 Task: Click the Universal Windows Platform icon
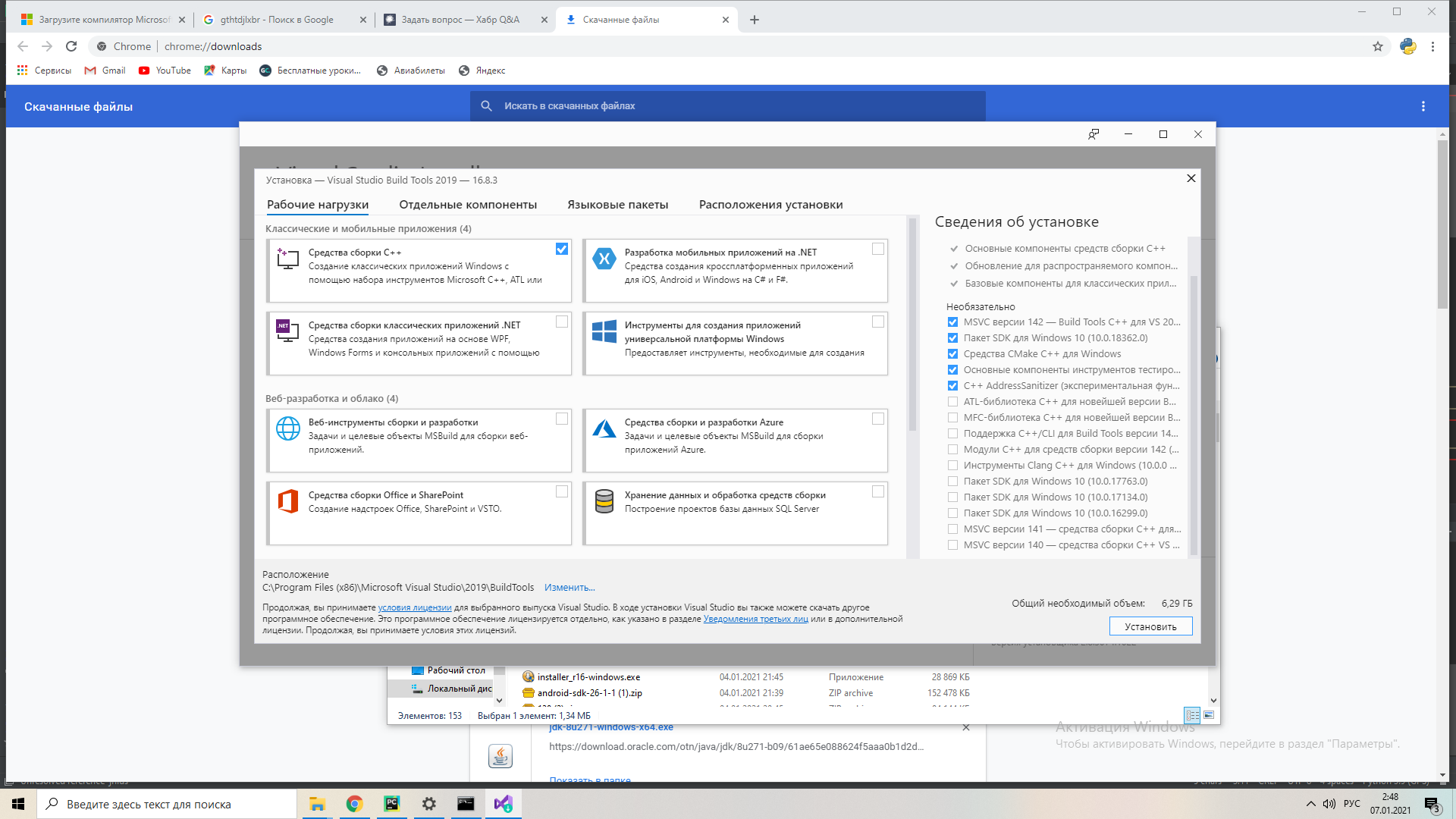pos(604,331)
